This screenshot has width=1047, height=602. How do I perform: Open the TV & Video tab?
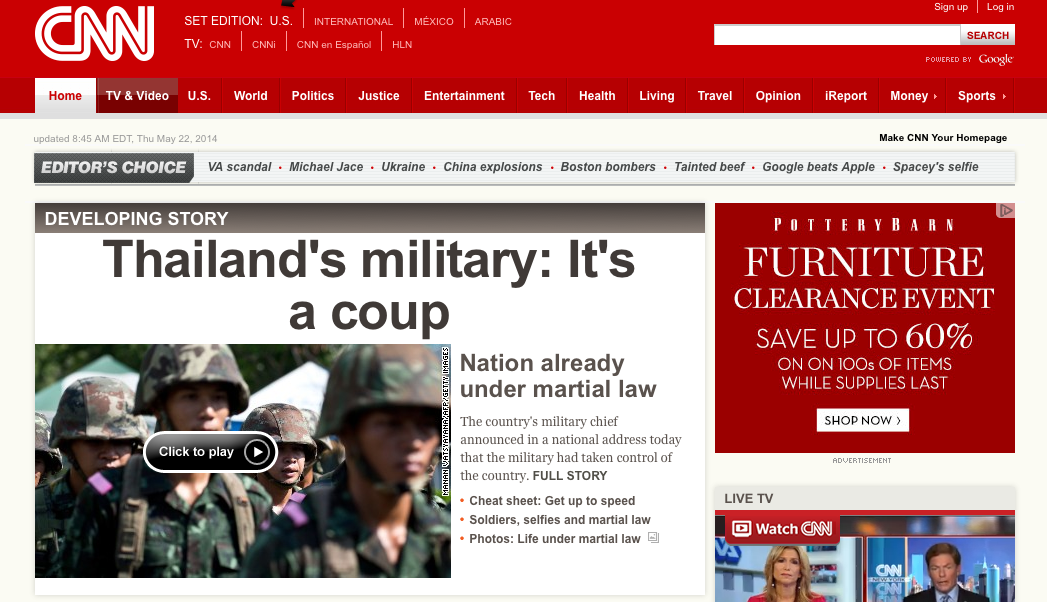click(x=138, y=95)
